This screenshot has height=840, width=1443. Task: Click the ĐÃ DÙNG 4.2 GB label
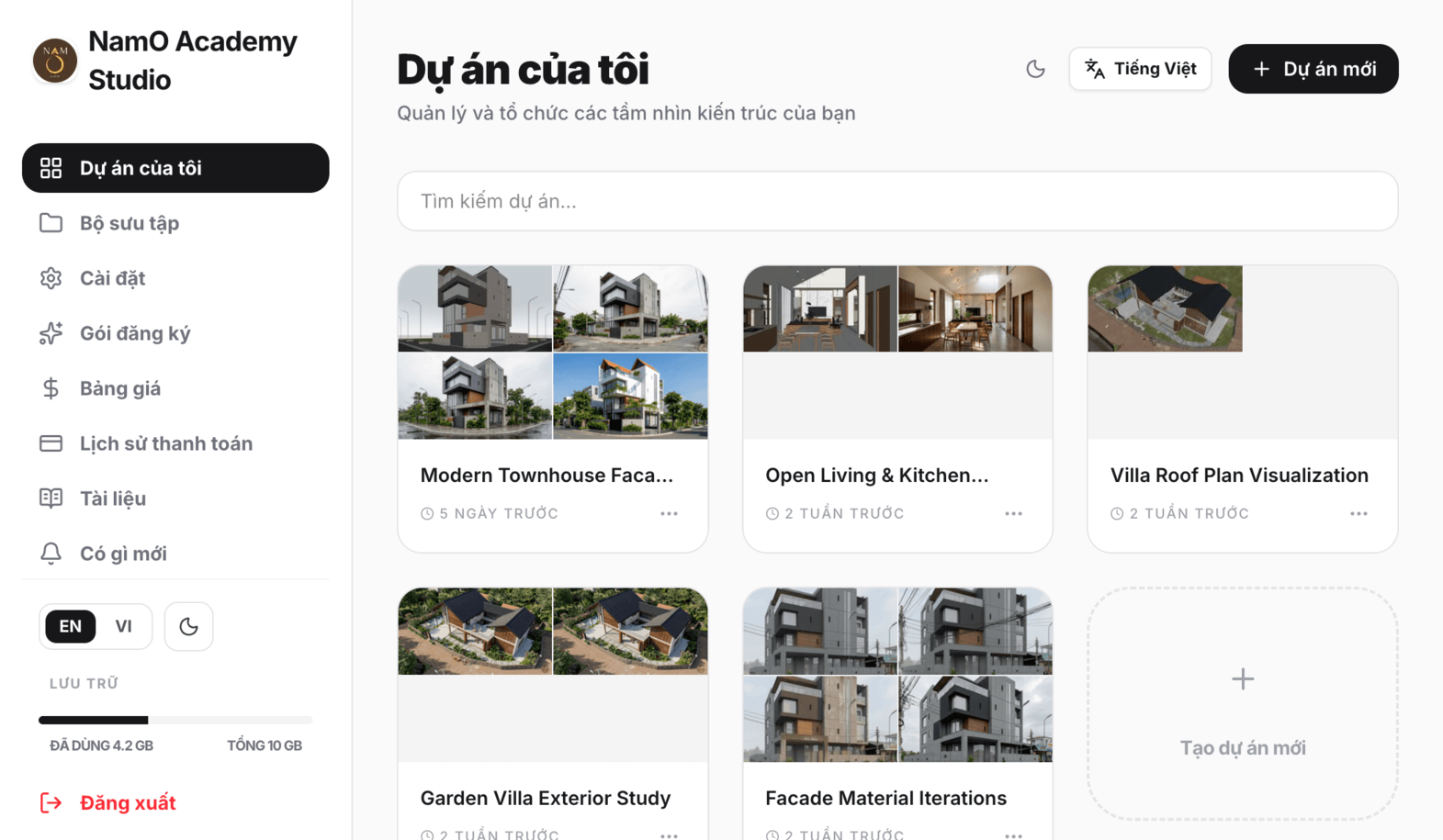coord(102,745)
